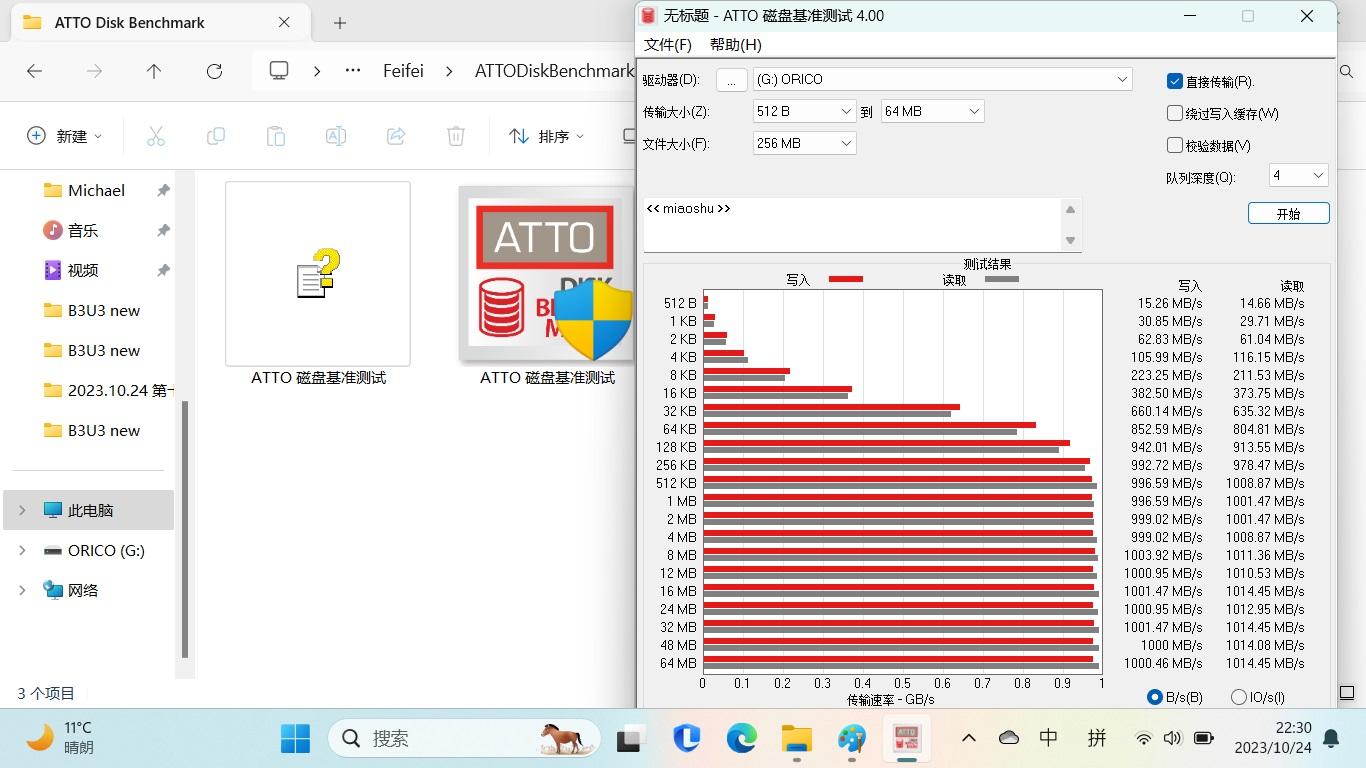Viewport: 1366px width, 768px height.
Task: Click the Cut scissors icon
Action: coord(156,136)
